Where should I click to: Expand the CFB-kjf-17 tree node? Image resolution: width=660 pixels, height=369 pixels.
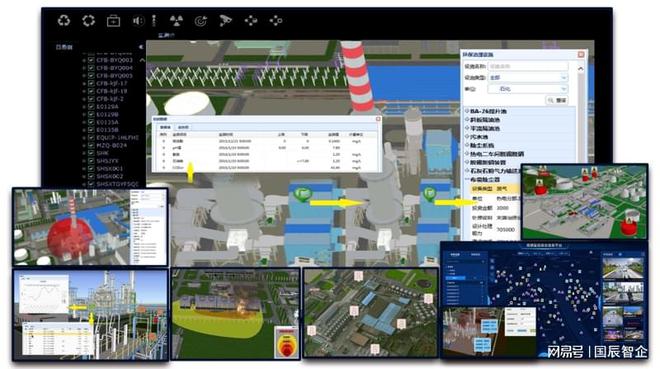coord(84,84)
